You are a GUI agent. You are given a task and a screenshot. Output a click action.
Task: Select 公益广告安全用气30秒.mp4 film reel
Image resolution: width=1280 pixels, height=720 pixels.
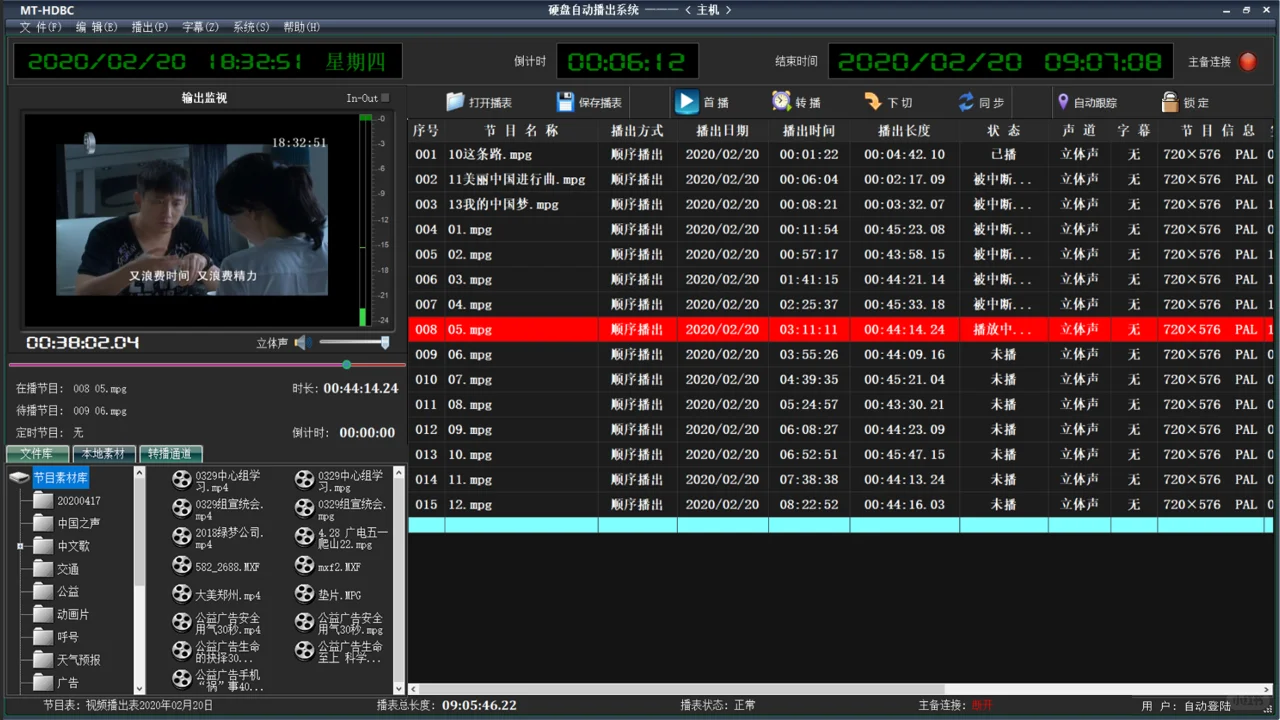(181, 623)
